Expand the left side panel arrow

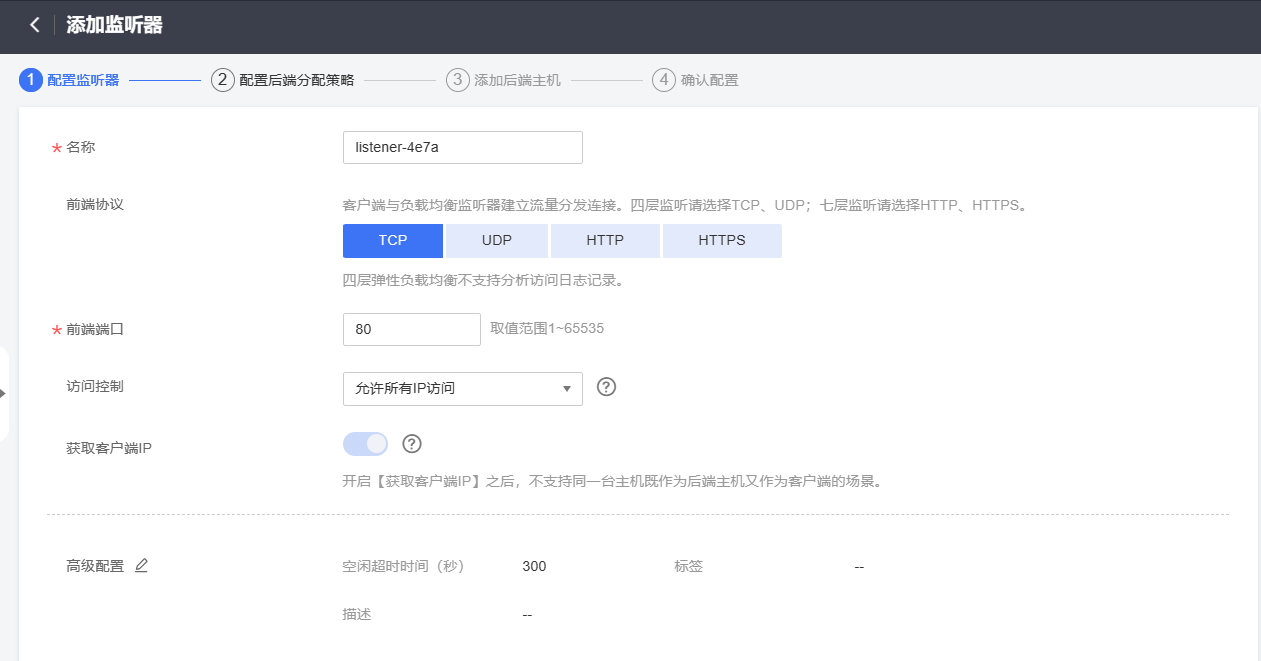[3, 394]
